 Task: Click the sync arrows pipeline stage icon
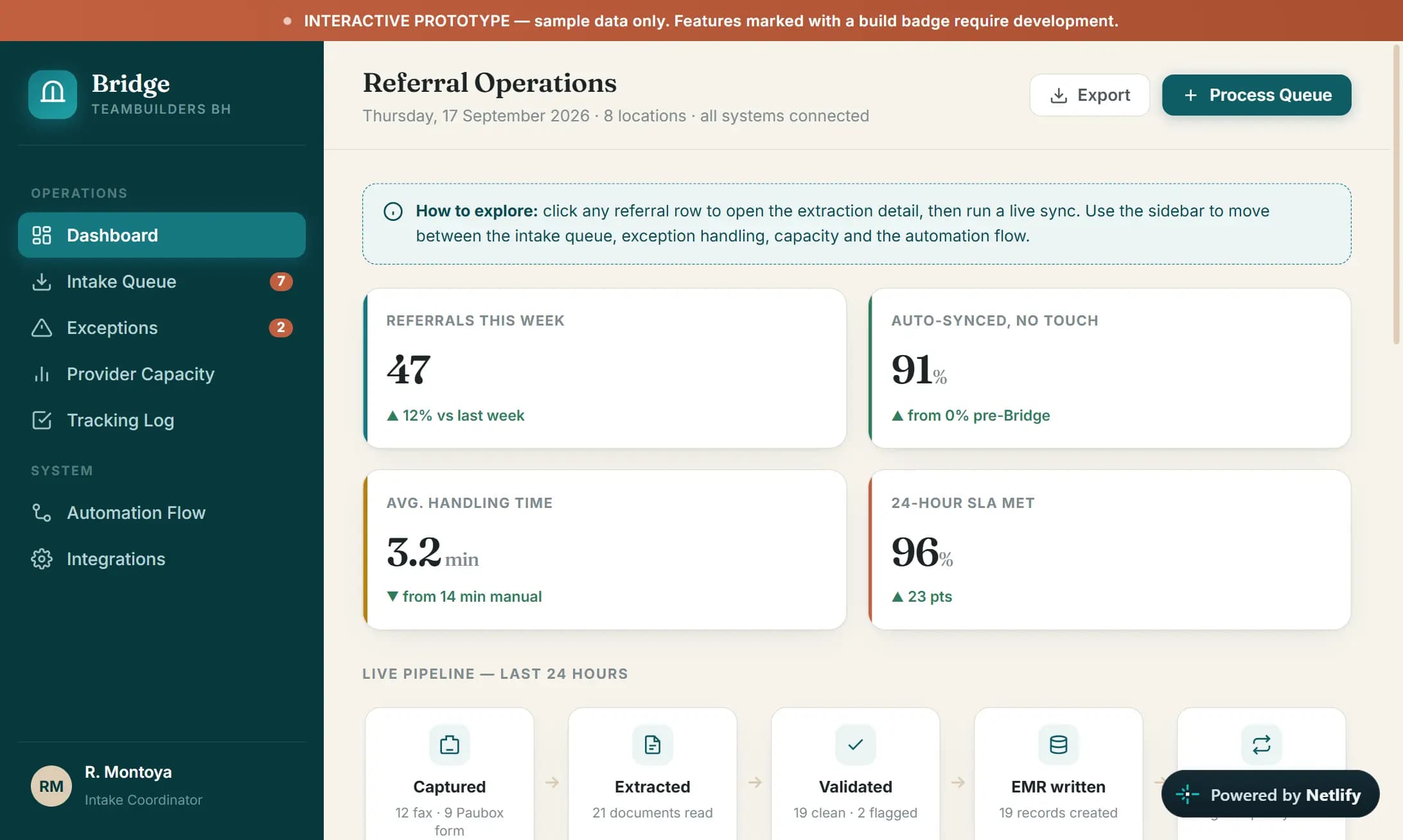[x=1262, y=745]
